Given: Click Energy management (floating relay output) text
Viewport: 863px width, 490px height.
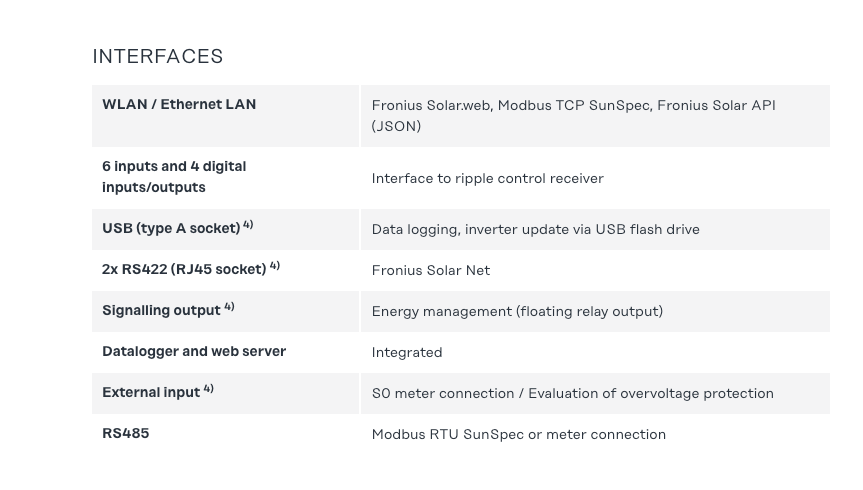Looking at the screenshot, I should [x=517, y=311].
